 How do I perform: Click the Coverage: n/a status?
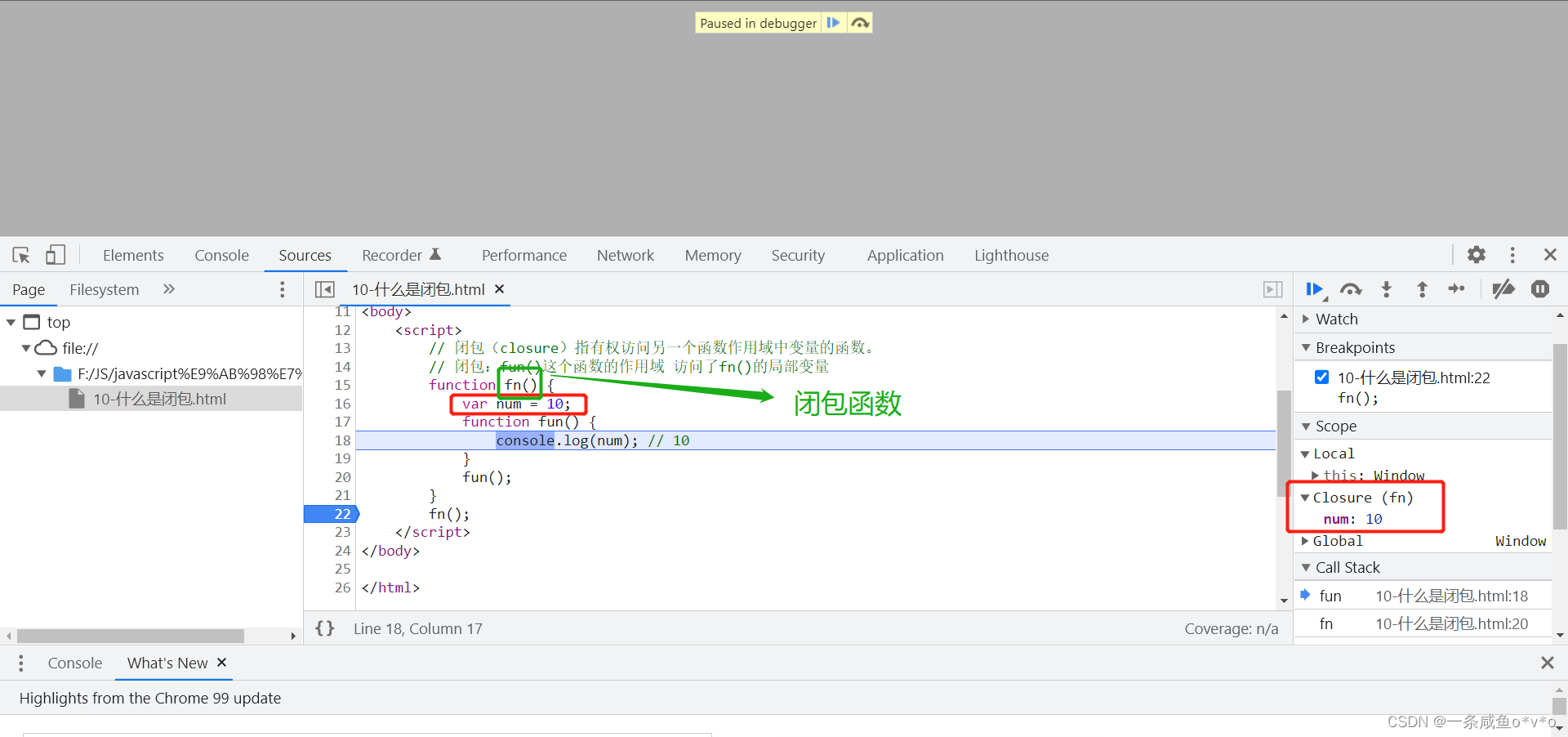(x=1232, y=629)
